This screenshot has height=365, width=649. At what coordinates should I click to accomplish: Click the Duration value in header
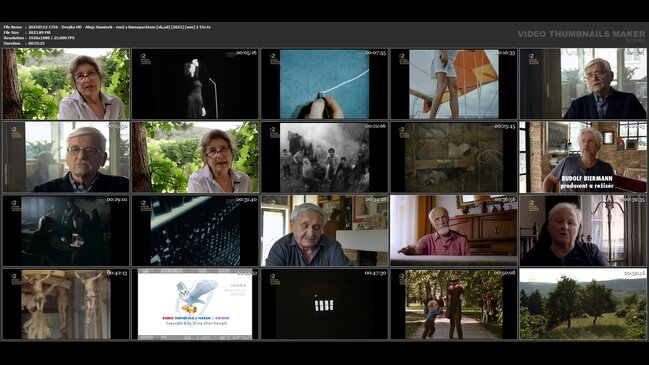(36, 43)
